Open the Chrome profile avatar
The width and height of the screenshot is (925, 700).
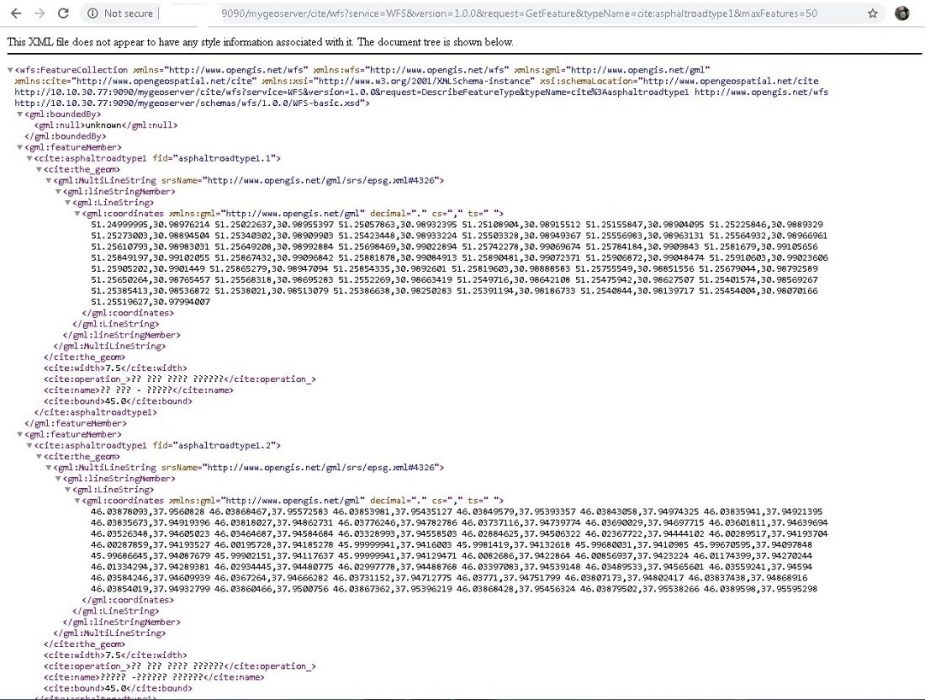[902, 14]
